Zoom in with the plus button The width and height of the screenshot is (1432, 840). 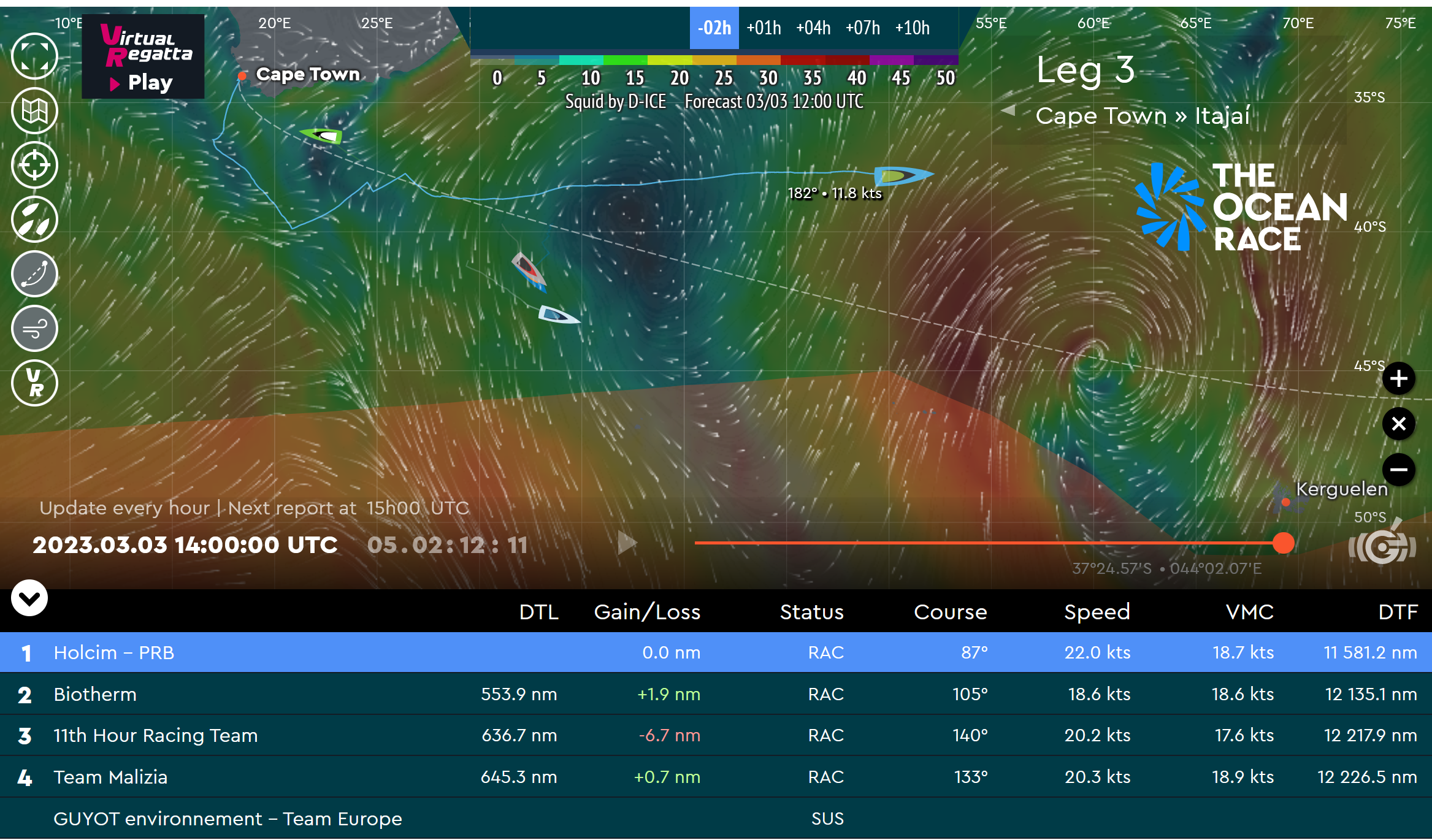click(x=1399, y=378)
